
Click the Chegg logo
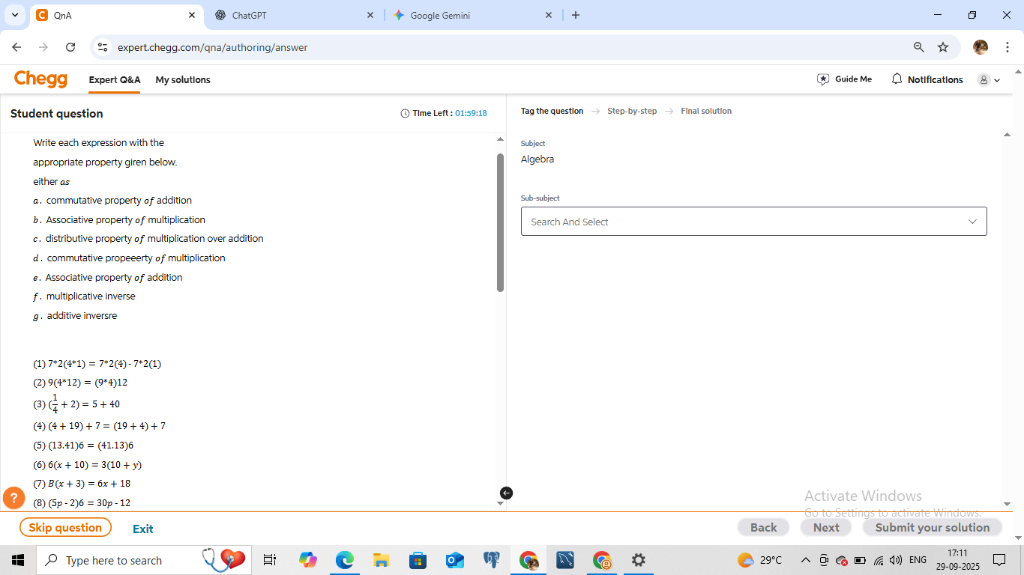(41, 79)
